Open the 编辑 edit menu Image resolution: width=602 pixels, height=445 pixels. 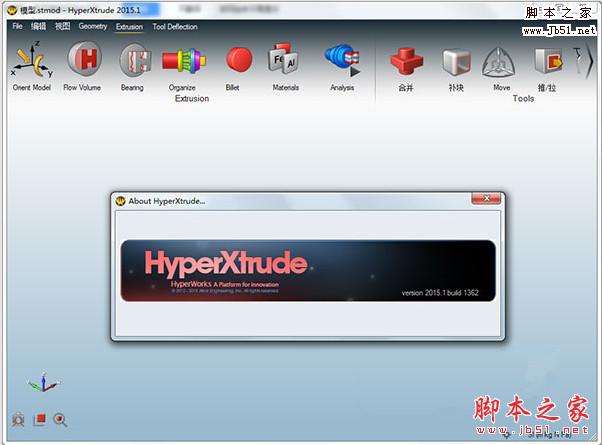tap(38, 26)
